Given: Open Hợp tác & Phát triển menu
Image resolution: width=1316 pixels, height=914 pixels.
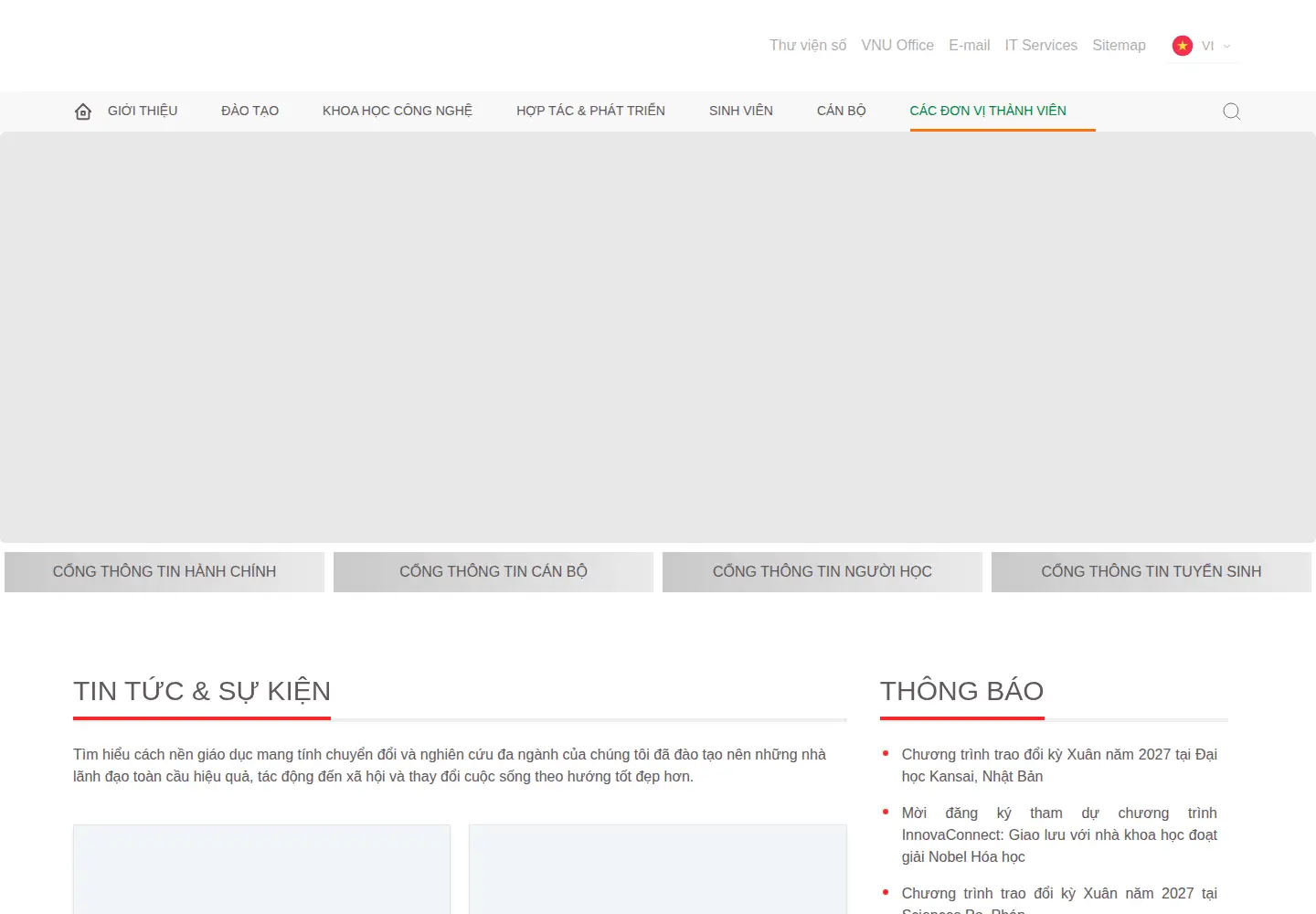Looking at the screenshot, I should point(590,111).
